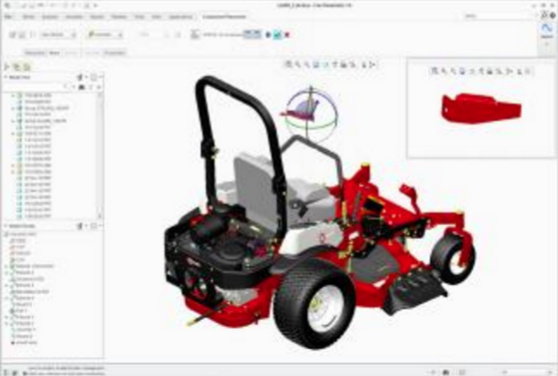The image size is (558, 376).
Task: Open the File menu
Action: pos(9,17)
